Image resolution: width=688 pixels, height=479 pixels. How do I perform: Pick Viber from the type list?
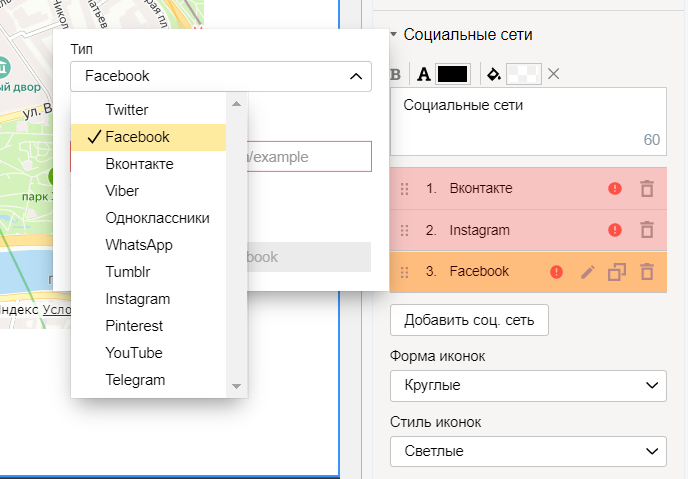pyautogui.click(x=148, y=191)
